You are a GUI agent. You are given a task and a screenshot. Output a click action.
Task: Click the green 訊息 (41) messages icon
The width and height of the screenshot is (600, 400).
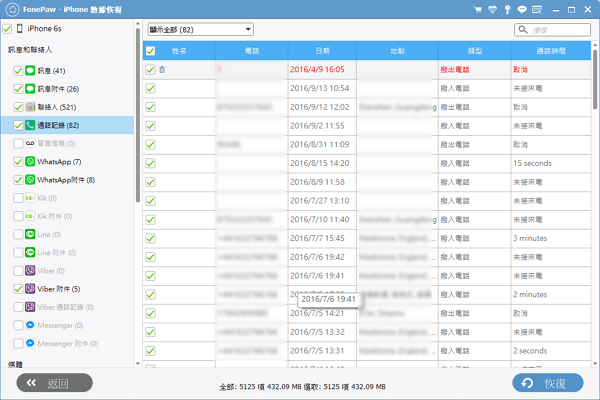click(31, 71)
